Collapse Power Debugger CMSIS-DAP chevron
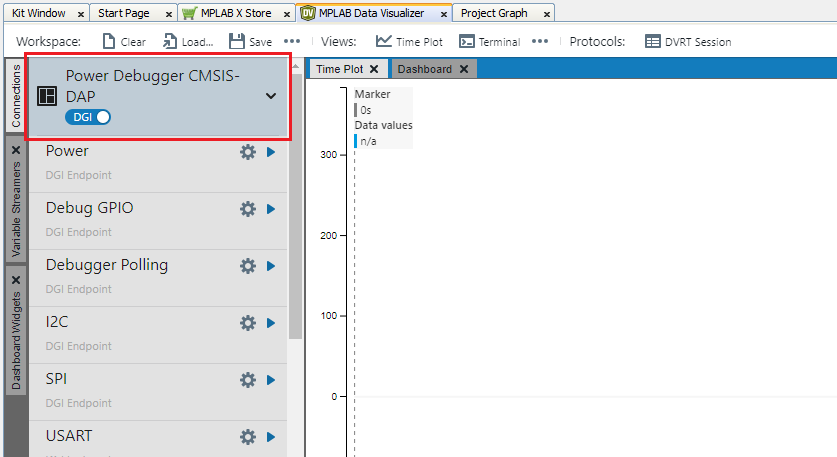Viewport: 837px width, 457px height. click(271, 96)
